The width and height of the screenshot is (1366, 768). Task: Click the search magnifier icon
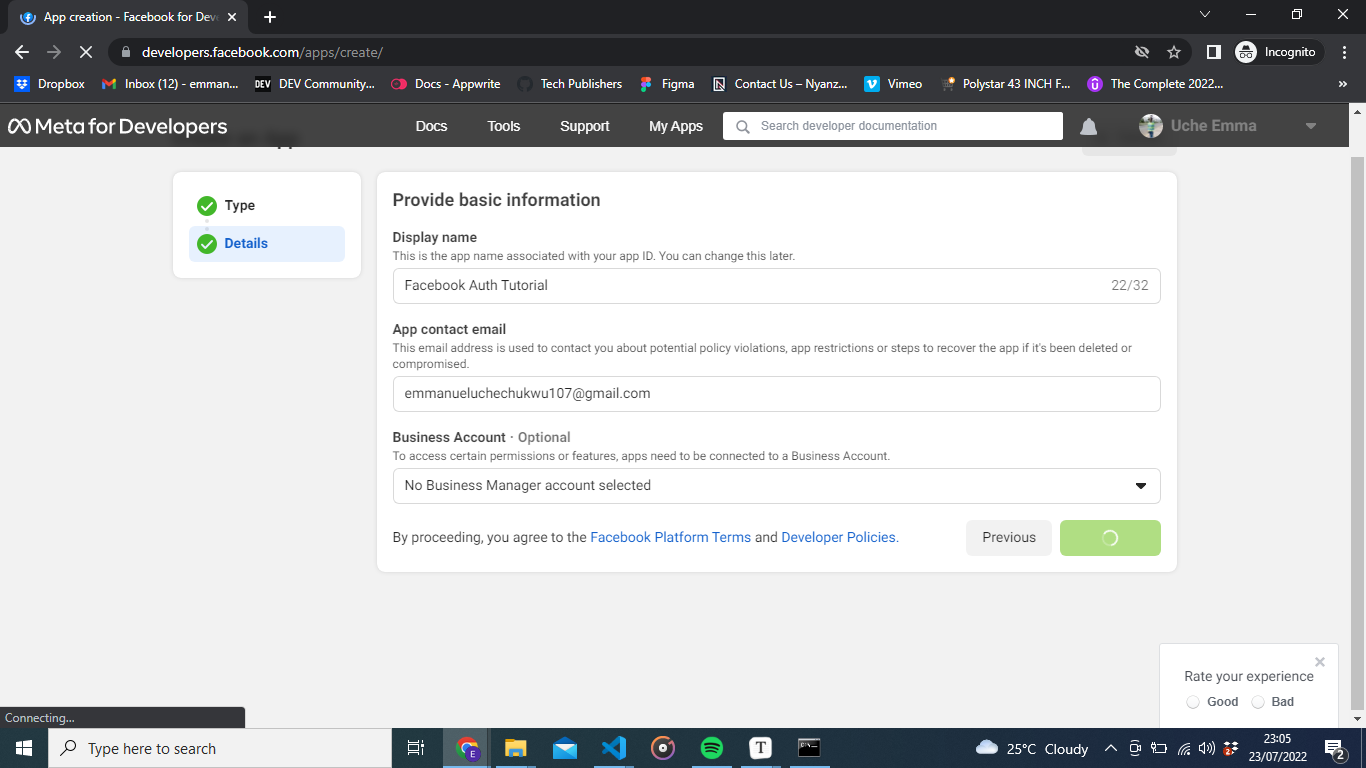click(x=742, y=126)
